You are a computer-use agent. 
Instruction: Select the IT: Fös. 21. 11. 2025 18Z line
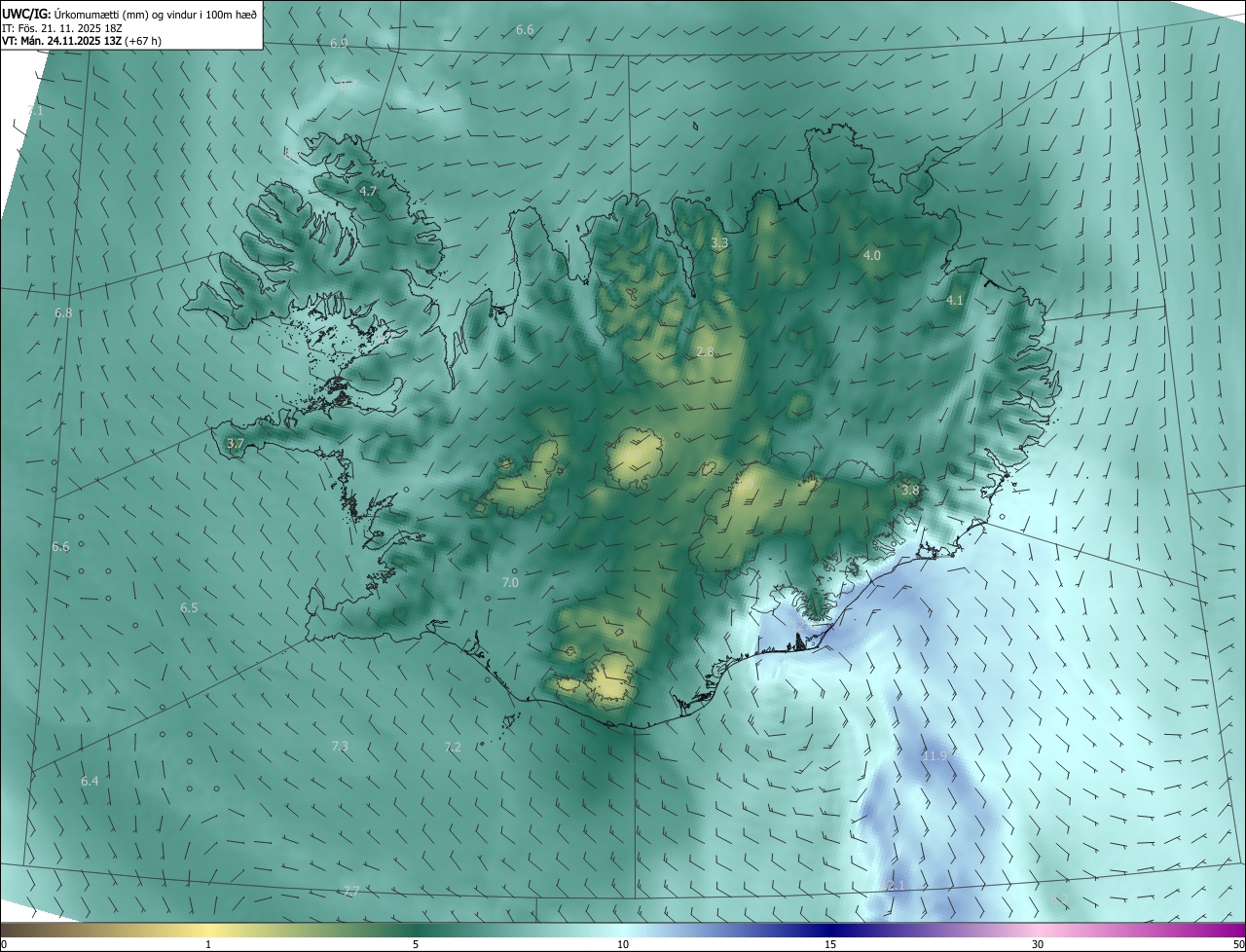coord(63,27)
